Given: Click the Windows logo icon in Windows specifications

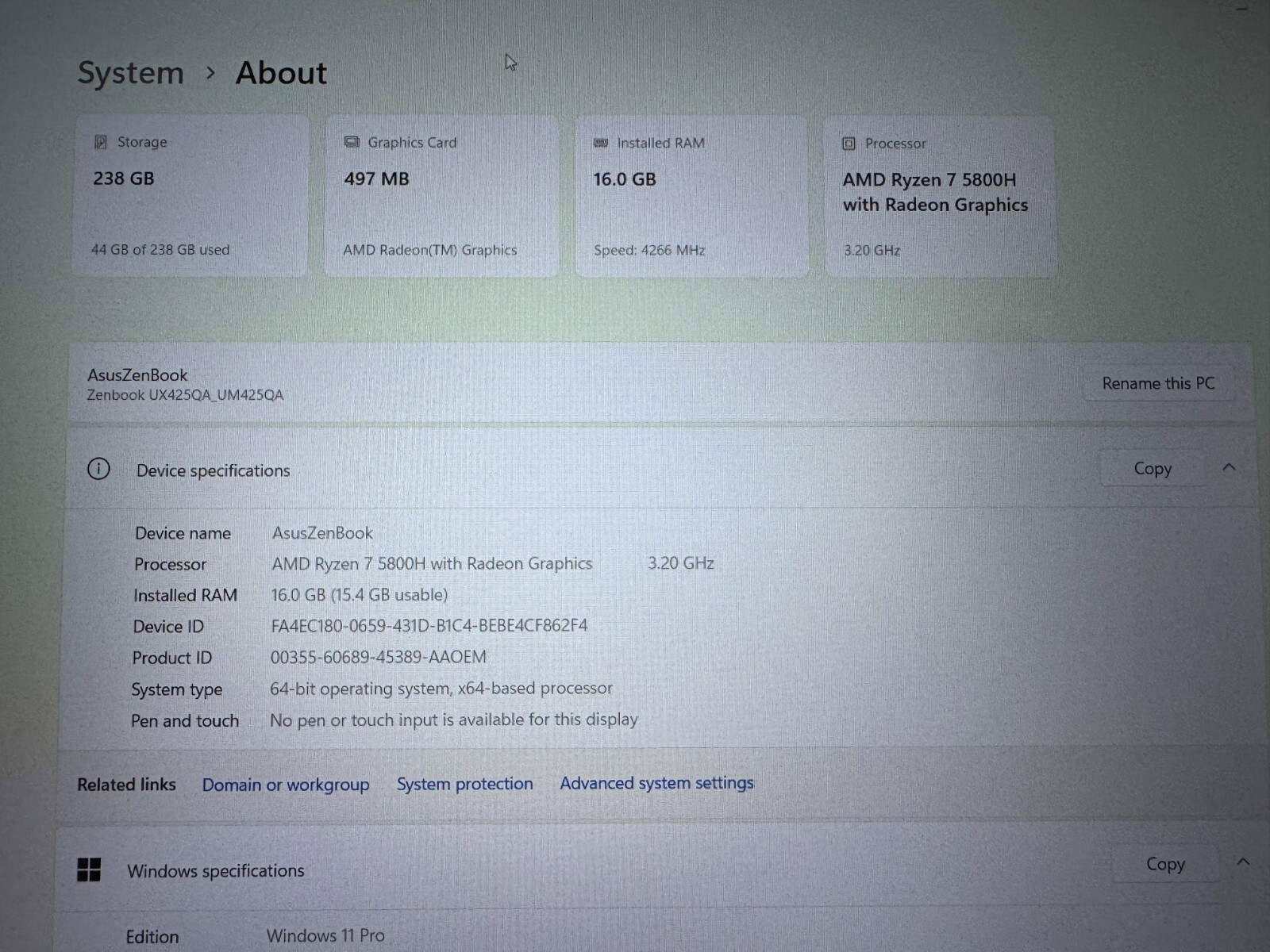Looking at the screenshot, I should tap(89, 869).
